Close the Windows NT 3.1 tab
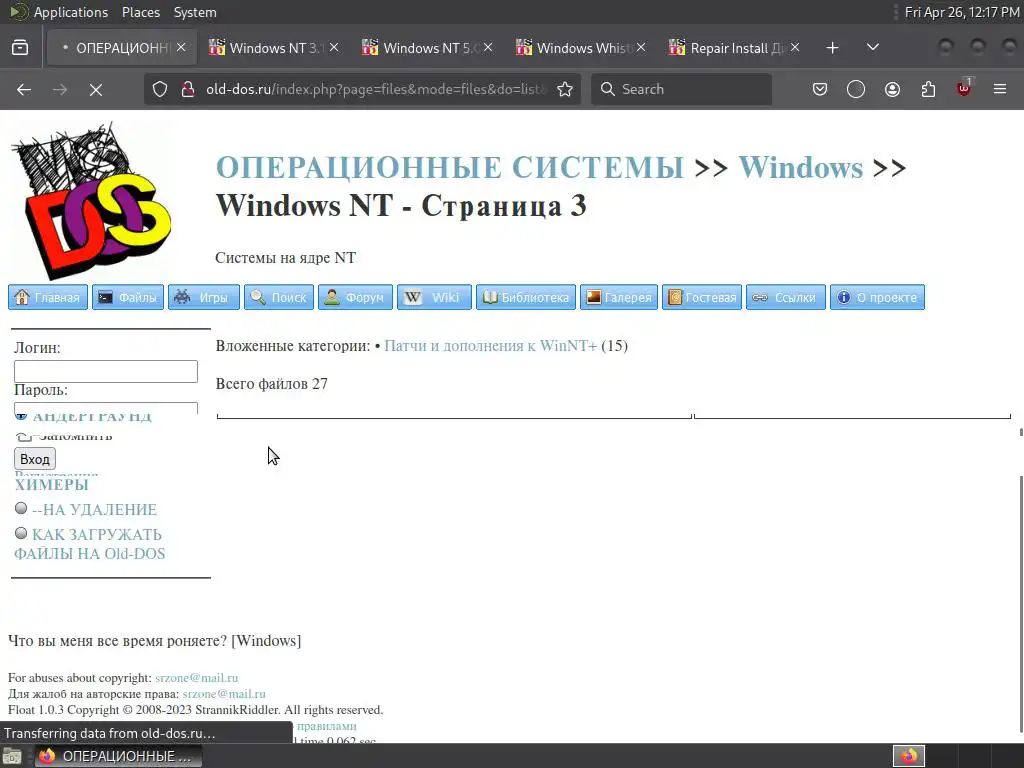 pyautogui.click(x=334, y=48)
